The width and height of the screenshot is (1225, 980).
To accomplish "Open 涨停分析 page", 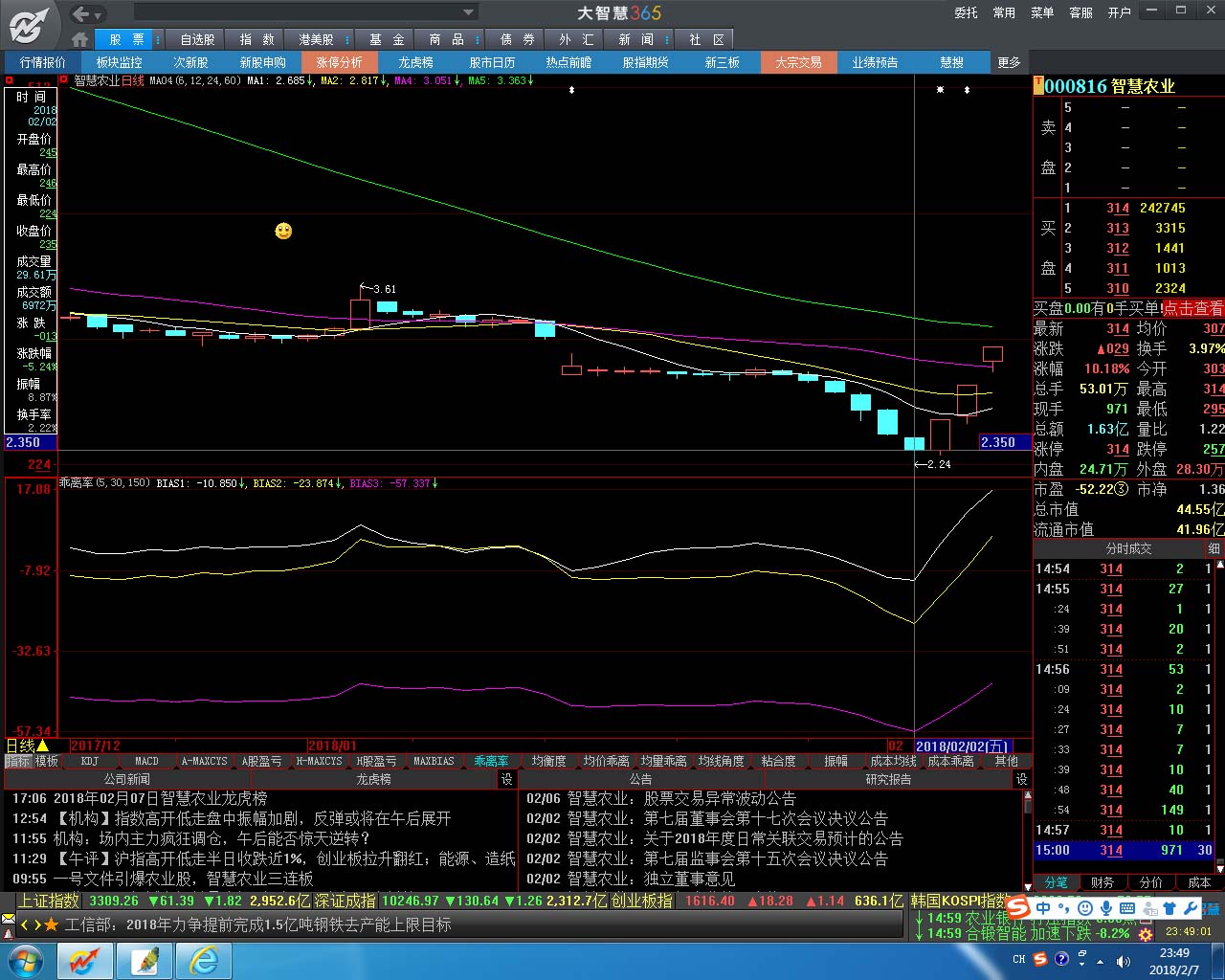I will 340,62.
